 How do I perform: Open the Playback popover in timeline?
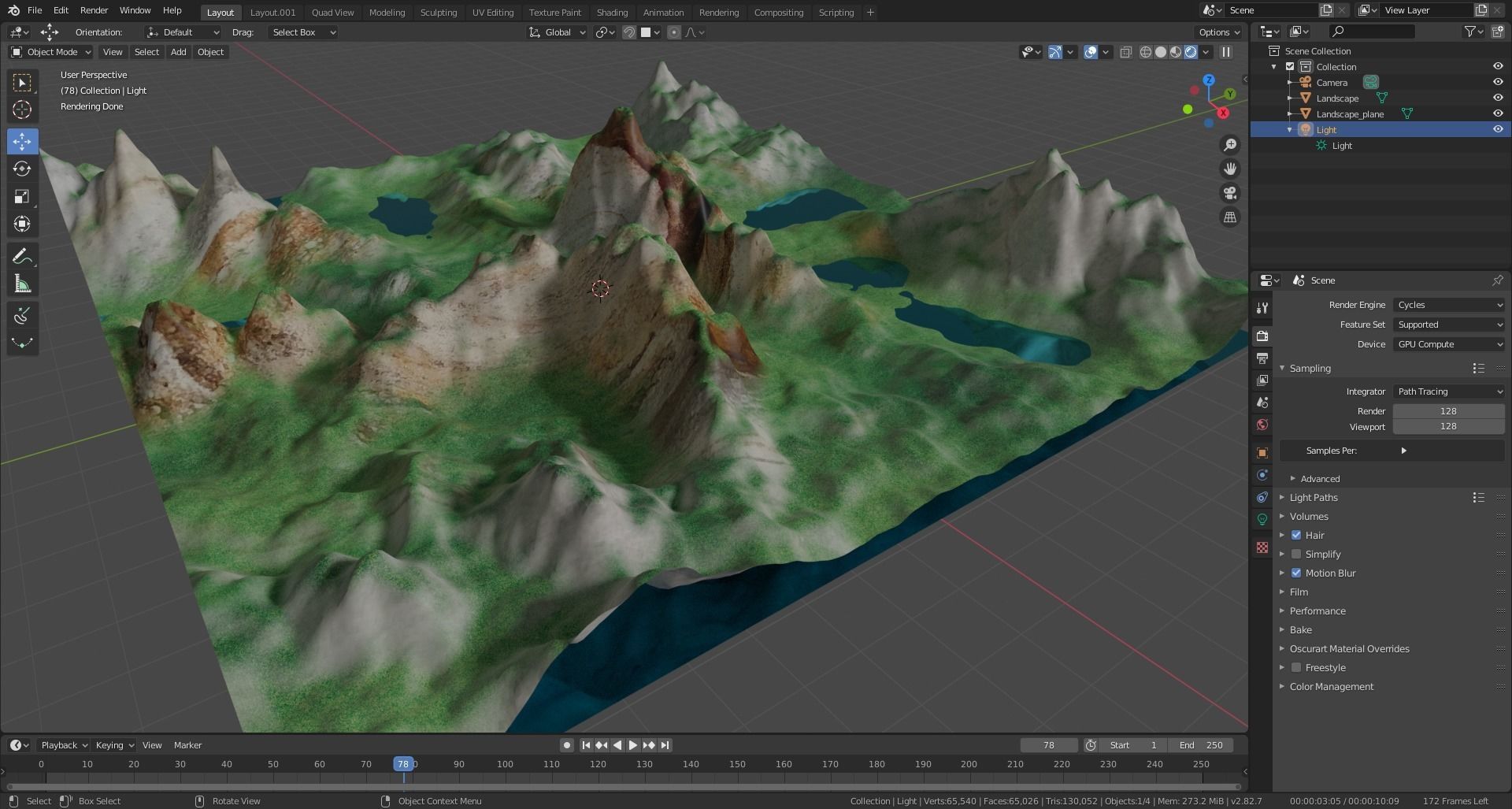coord(64,745)
